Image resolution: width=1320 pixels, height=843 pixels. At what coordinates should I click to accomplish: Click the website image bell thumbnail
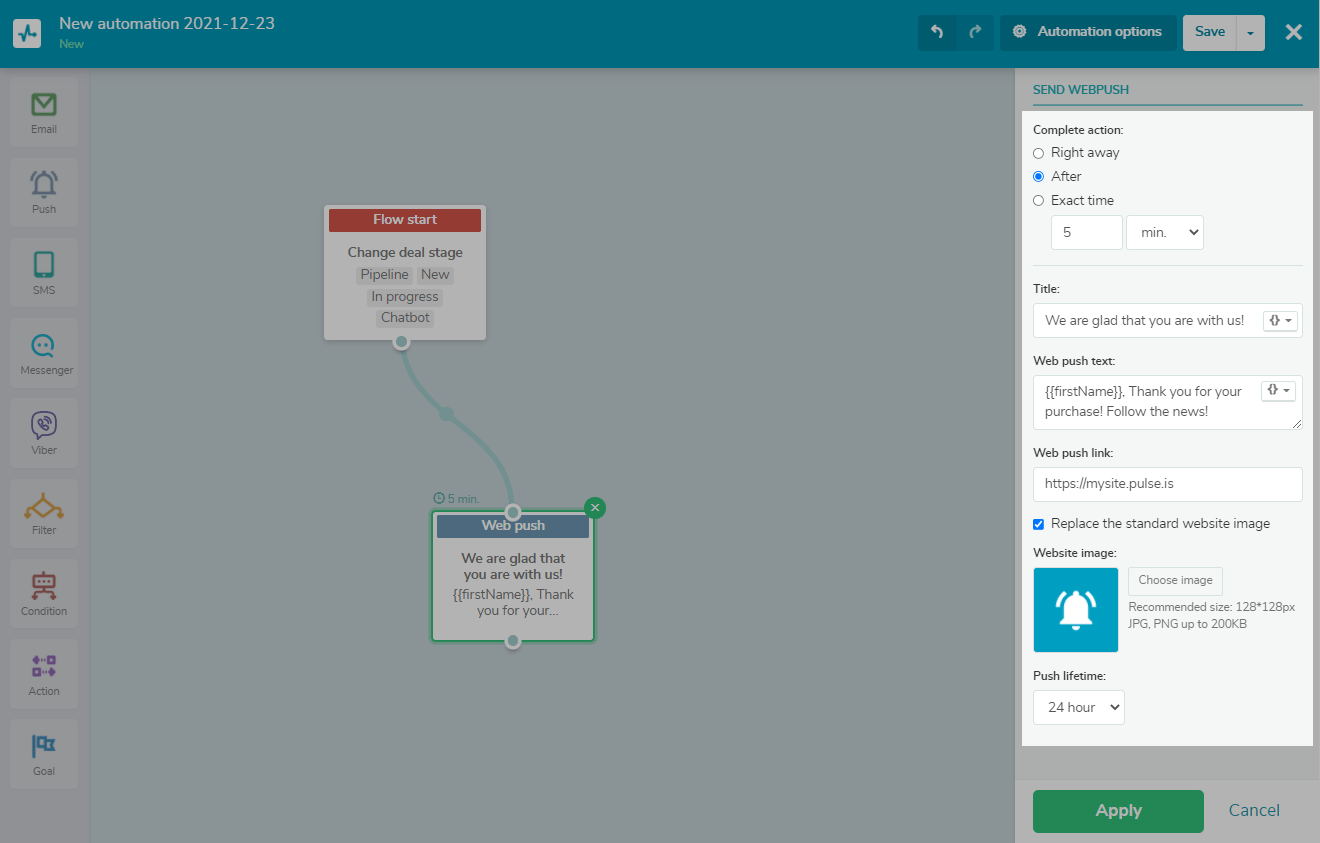point(1076,610)
